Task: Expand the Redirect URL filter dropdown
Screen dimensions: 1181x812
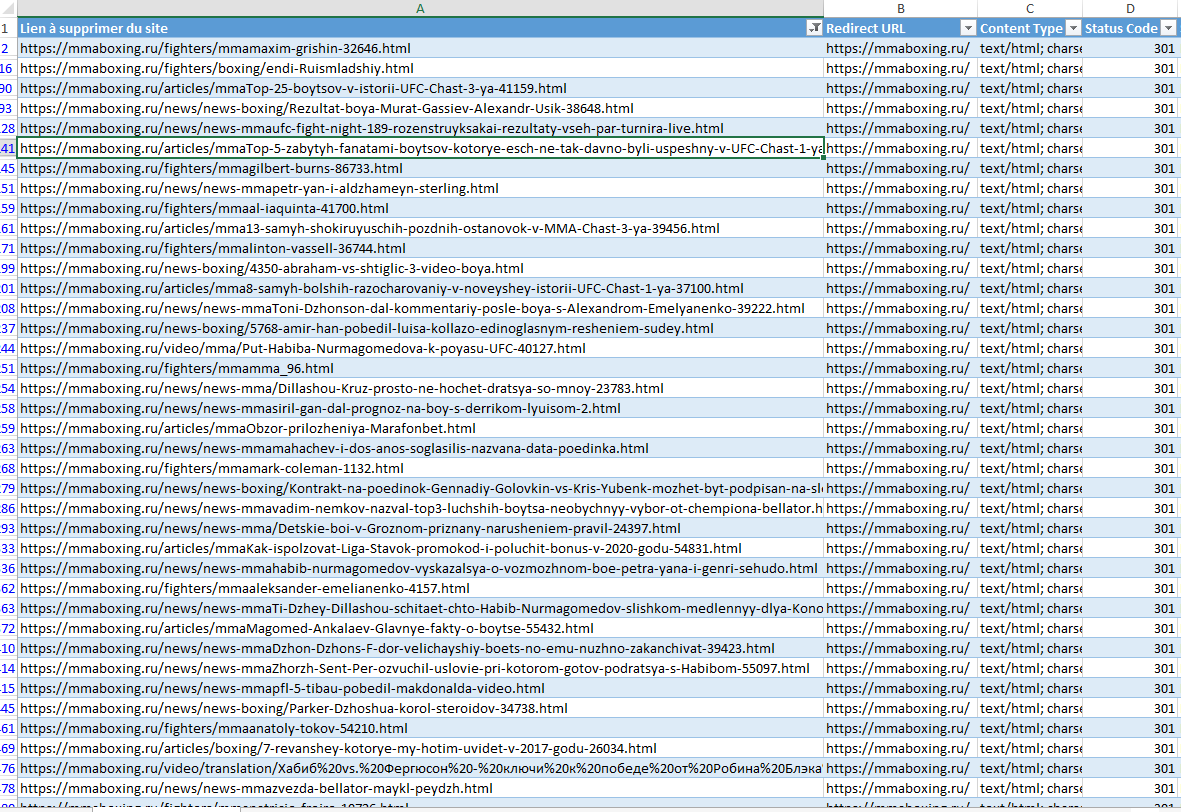Action: (967, 29)
